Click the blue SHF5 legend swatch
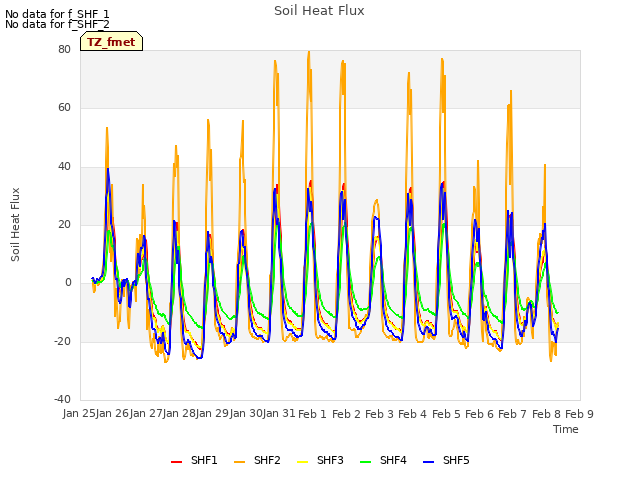Image resolution: width=640 pixels, height=480 pixels. click(x=429, y=462)
